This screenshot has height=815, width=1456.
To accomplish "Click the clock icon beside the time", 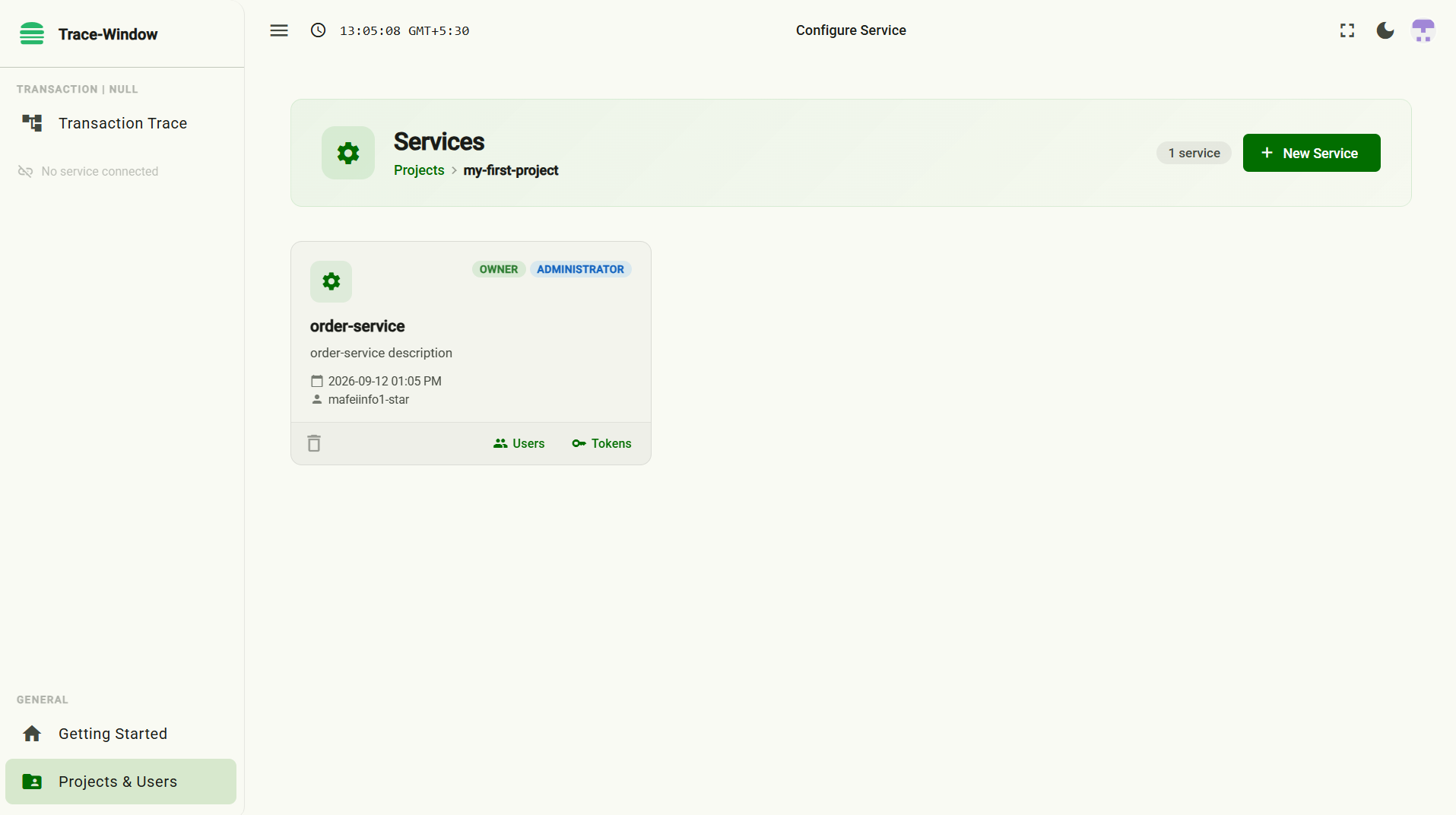I will point(318,30).
